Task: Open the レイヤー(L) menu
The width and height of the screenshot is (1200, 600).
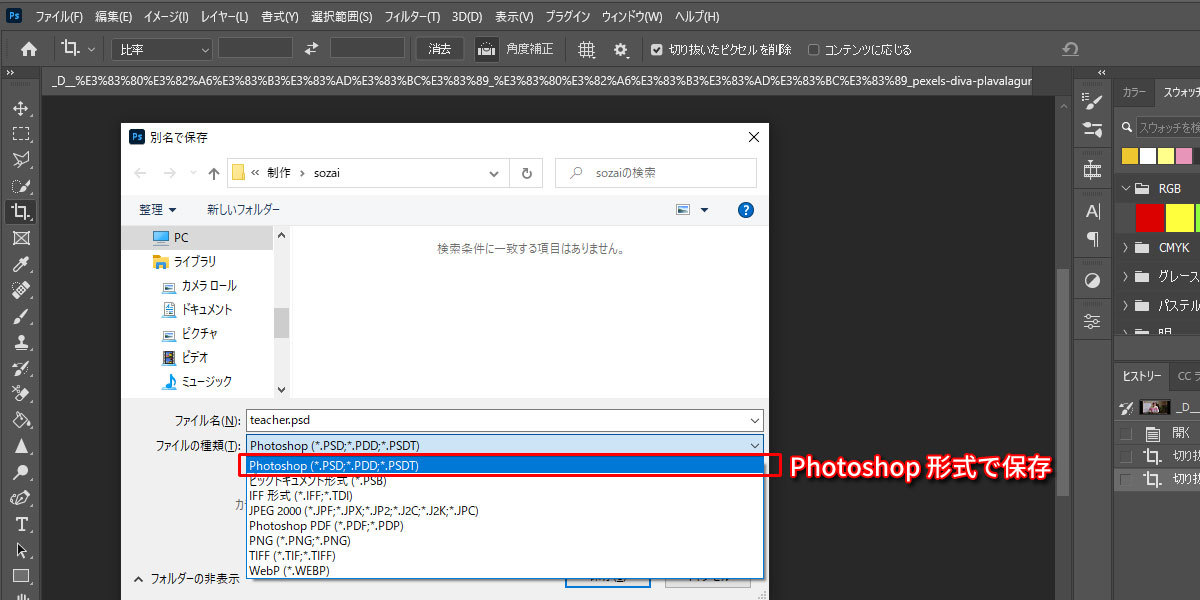Action: pos(224,17)
